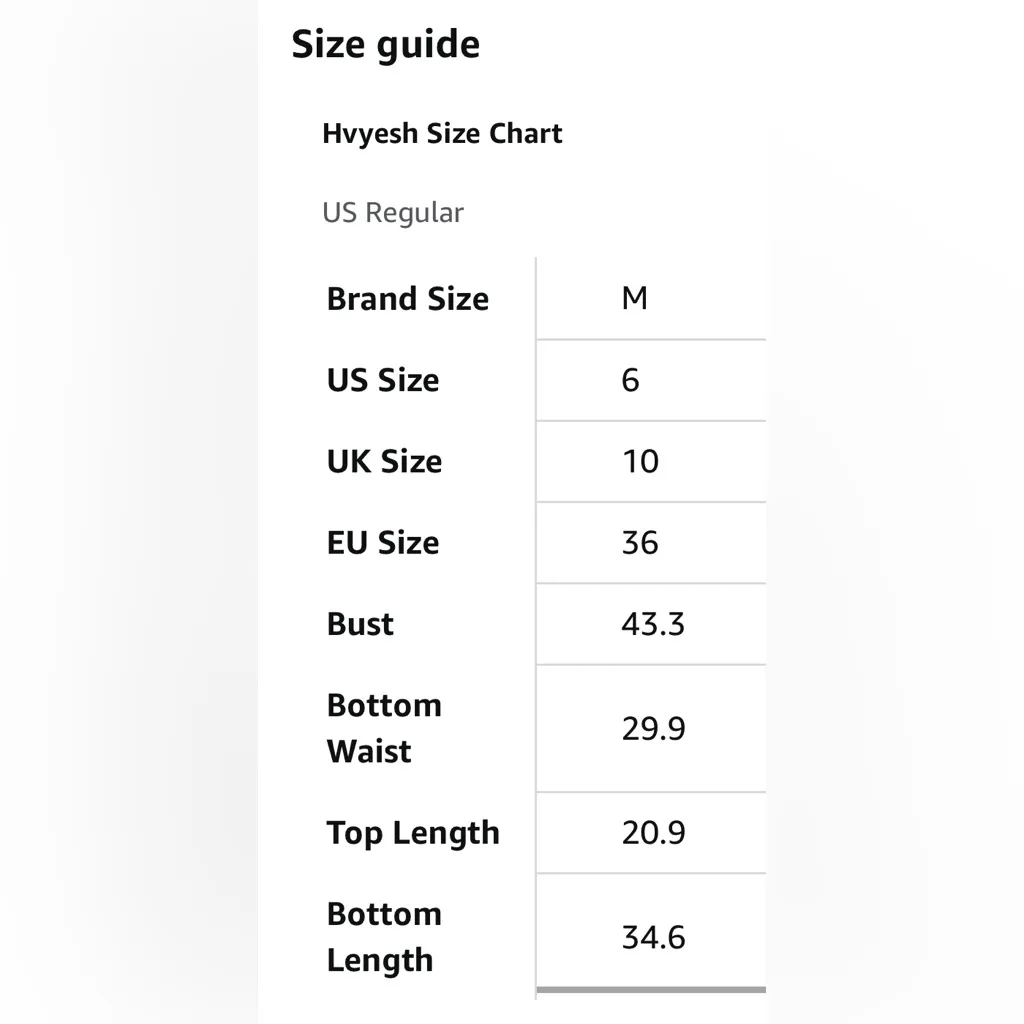This screenshot has height=1024, width=1024.
Task: Click the "Bottom Waist" row label
Action: click(x=384, y=728)
